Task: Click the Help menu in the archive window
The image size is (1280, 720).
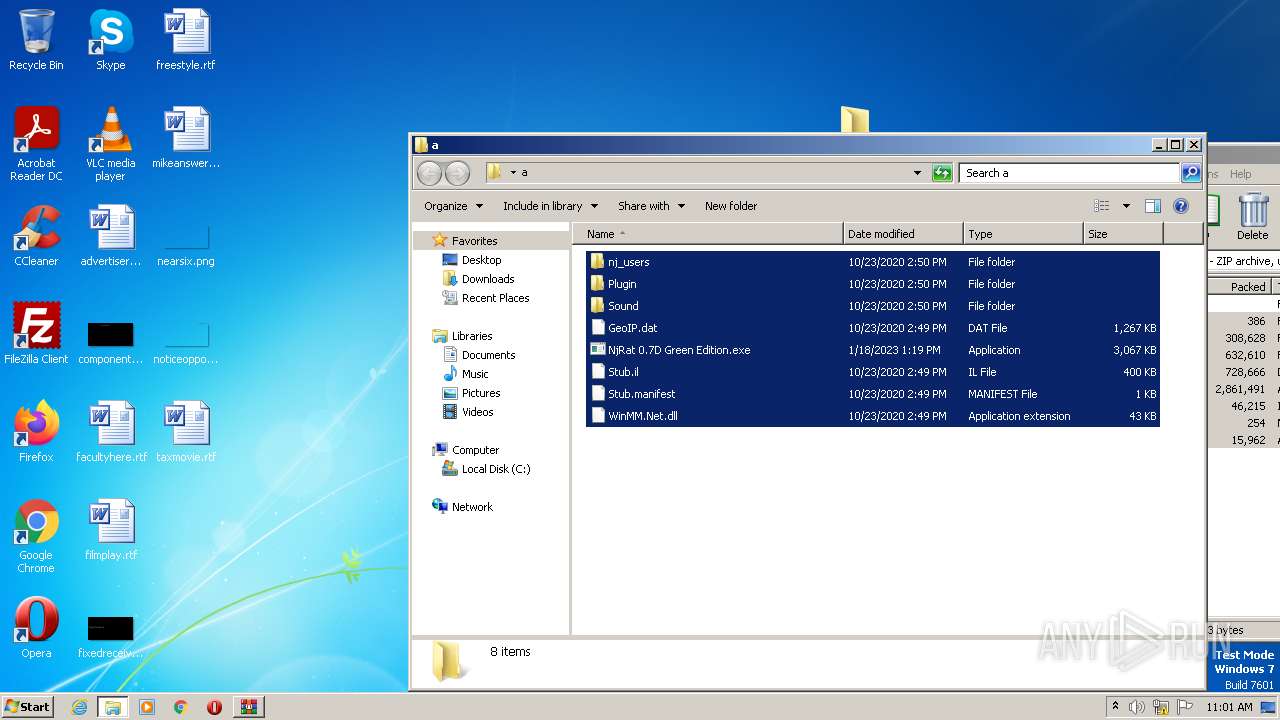Action: point(1240,174)
